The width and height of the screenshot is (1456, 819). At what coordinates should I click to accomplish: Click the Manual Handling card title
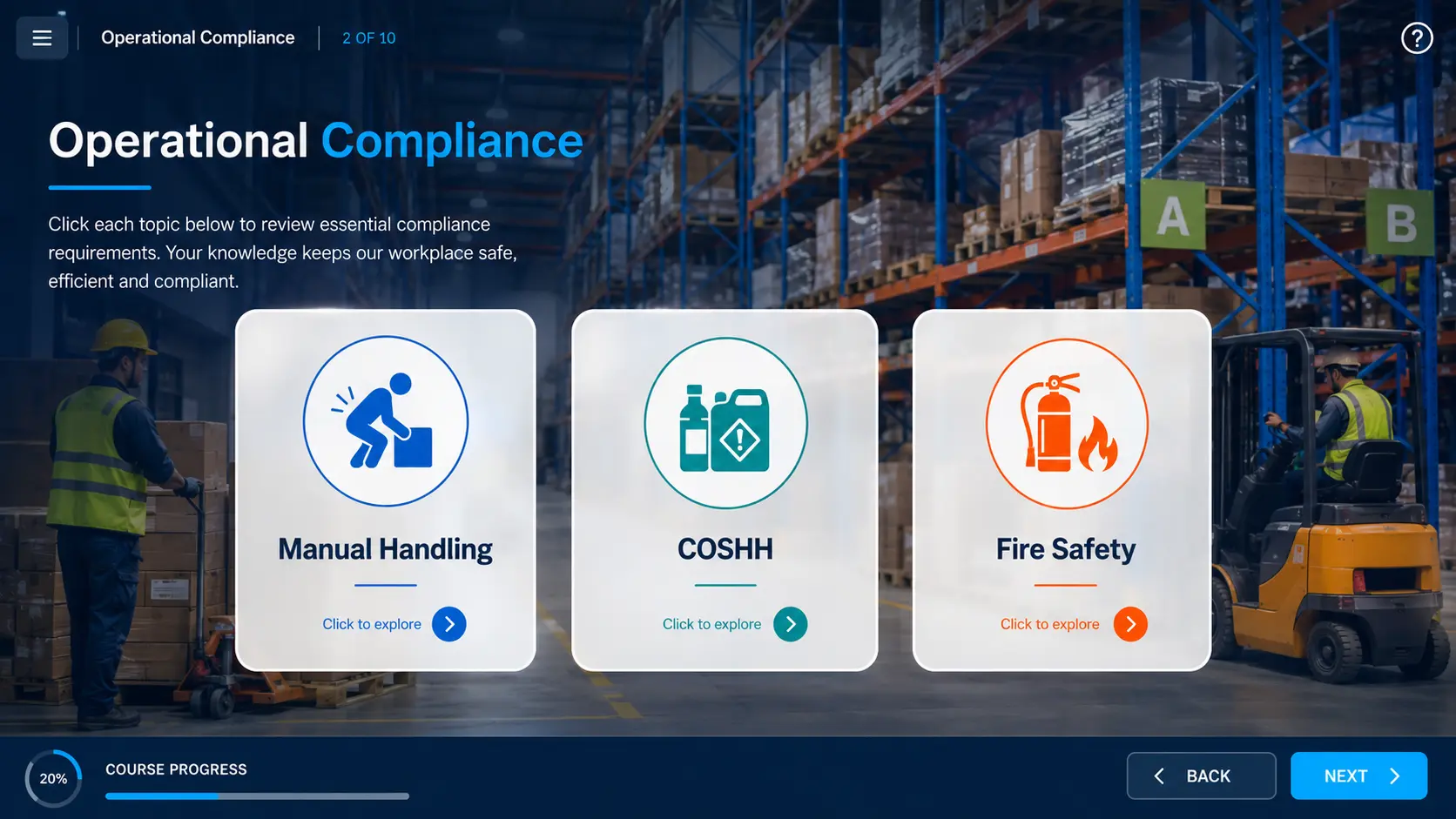(x=385, y=549)
